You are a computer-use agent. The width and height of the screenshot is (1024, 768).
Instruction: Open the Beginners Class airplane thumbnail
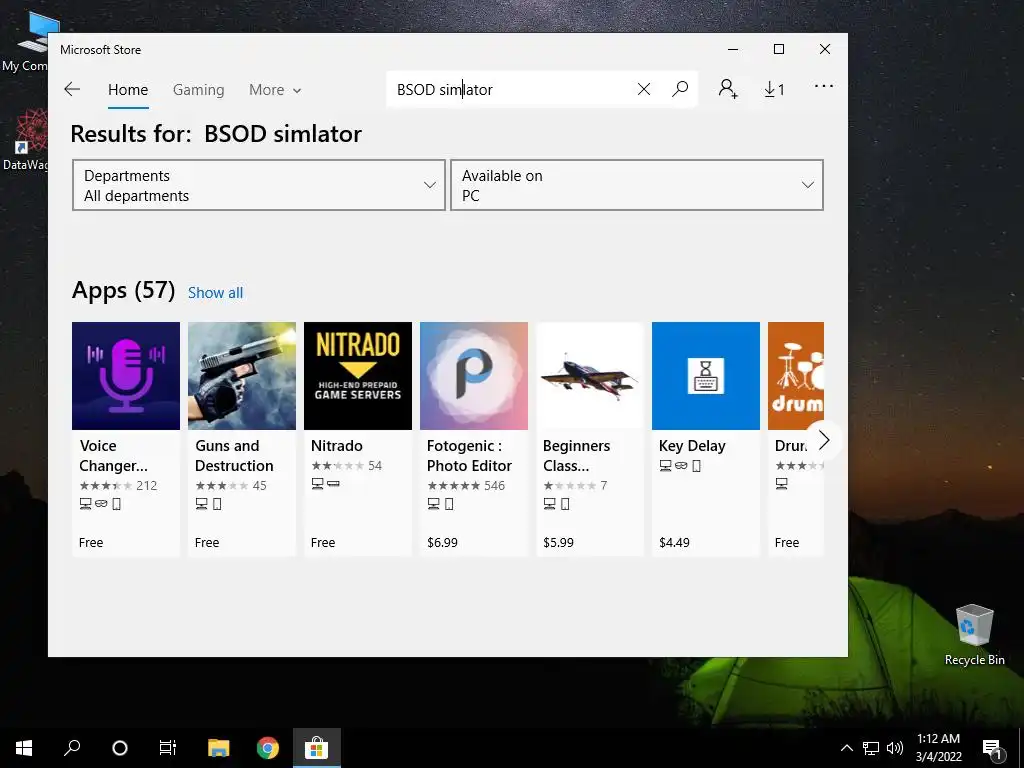pyautogui.click(x=590, y=376)
